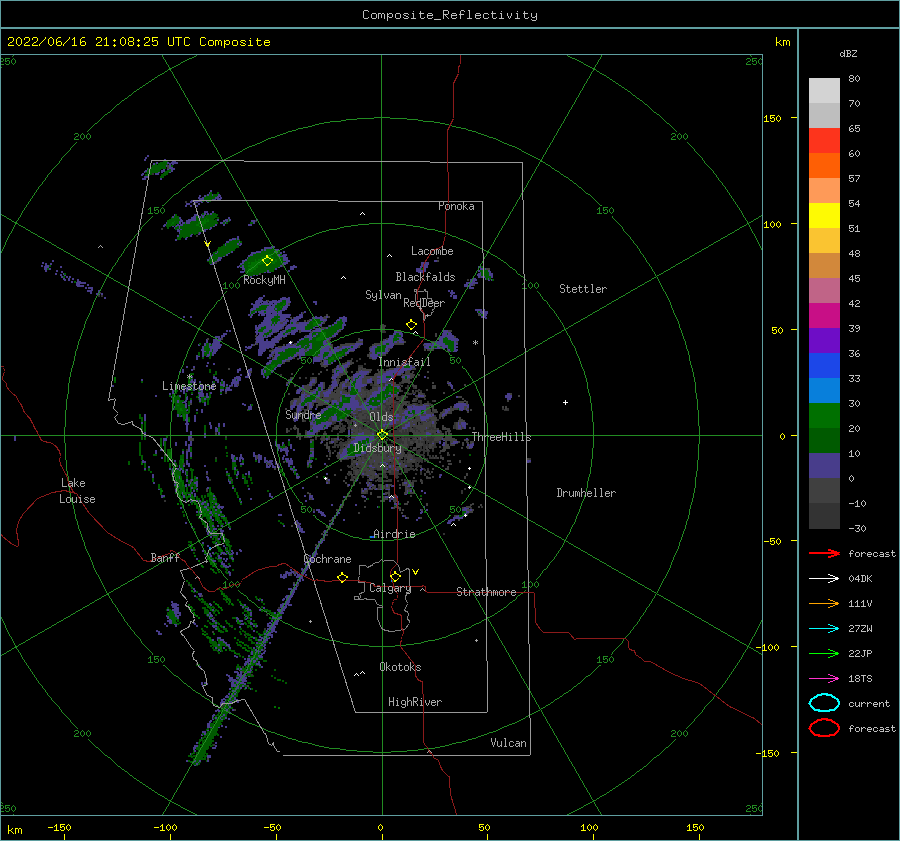Click the red forecast ellipse in legend

[x=824, y=728]
